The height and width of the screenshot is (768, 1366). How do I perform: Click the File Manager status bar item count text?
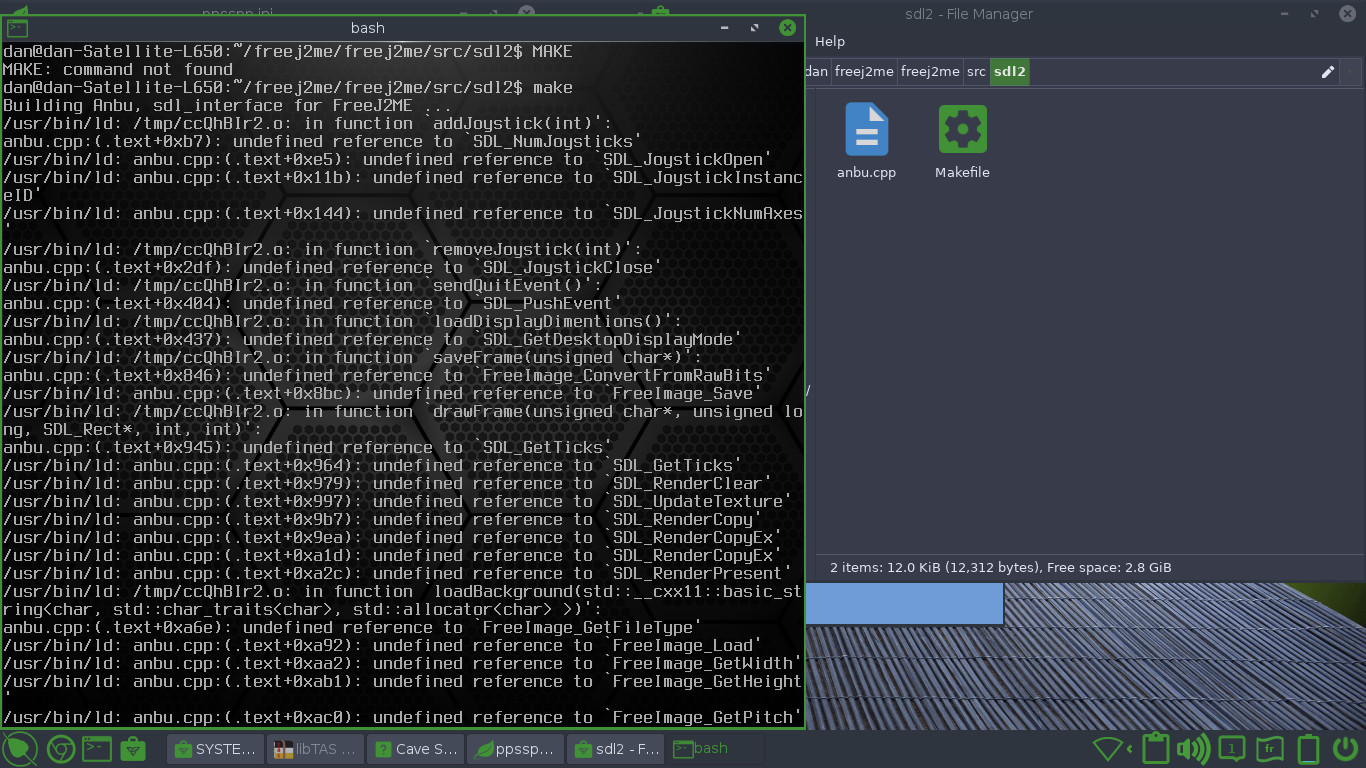pos(1000,567)
